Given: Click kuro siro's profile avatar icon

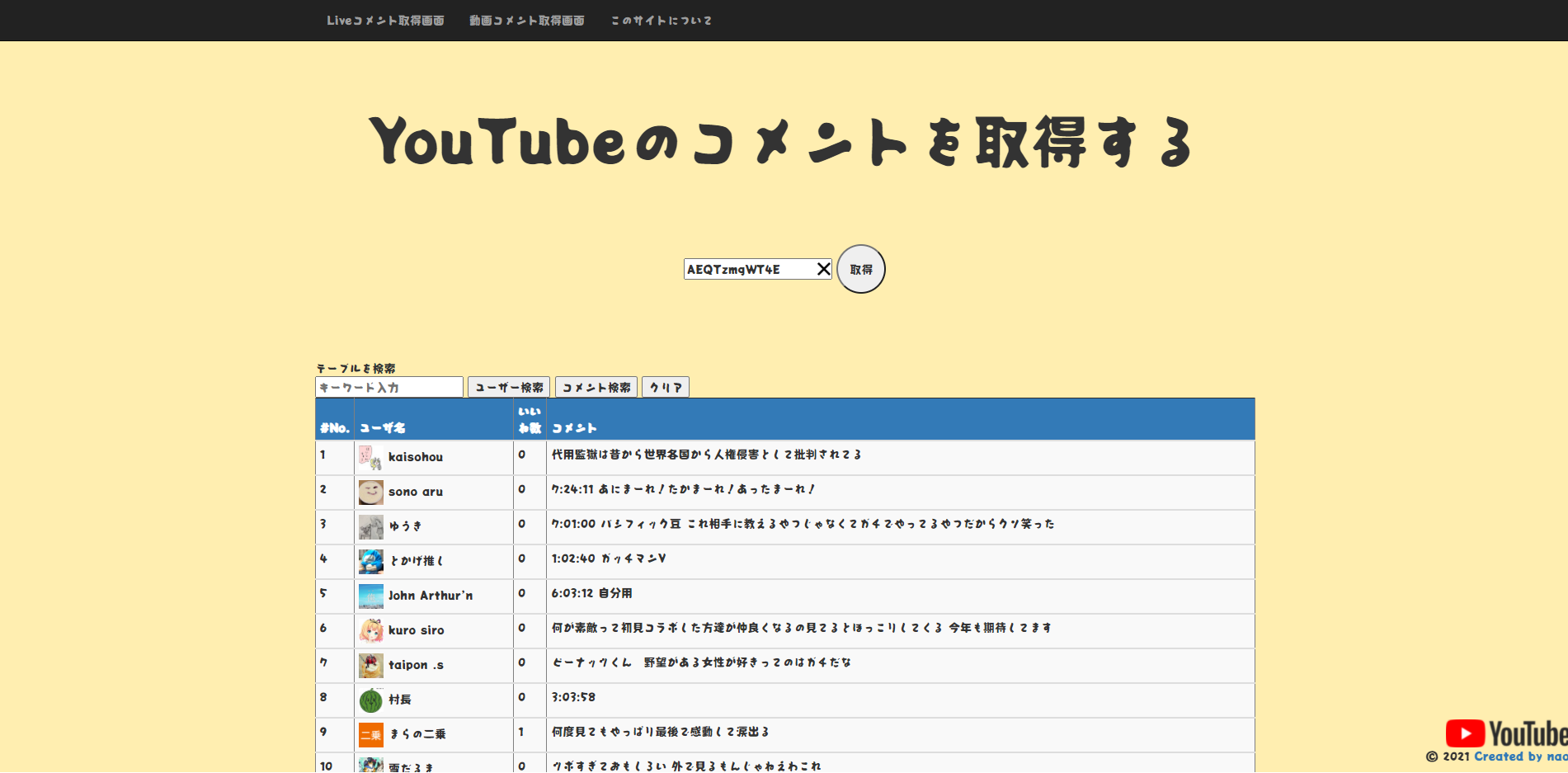Looking at the screenshot, I should coord(370,629).
